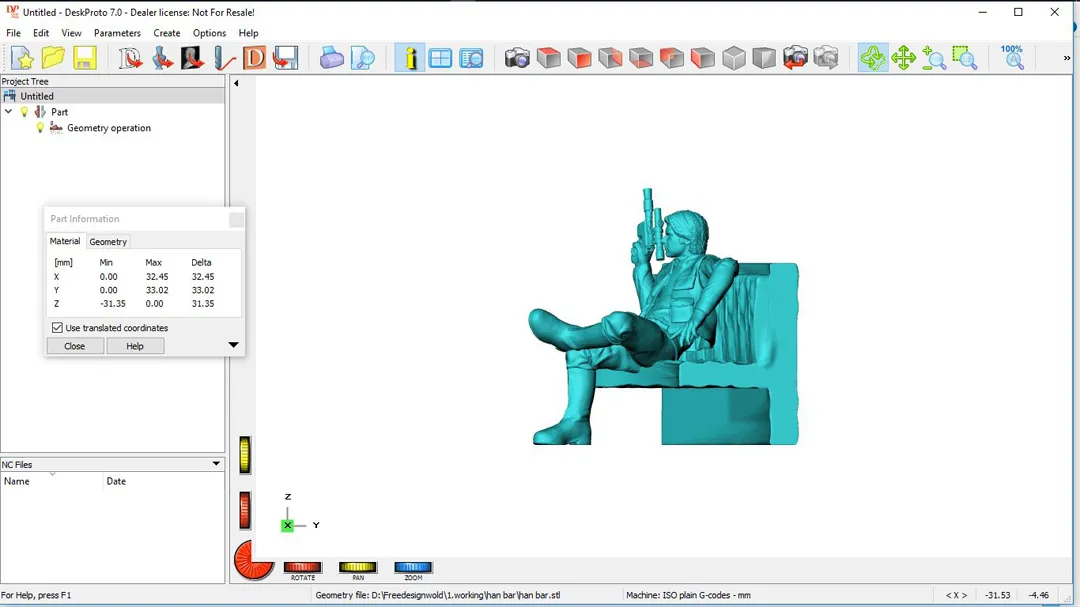
Task: Uncheck 'Use translated coordinates' checkbox
Action: (x=57, y=328)
